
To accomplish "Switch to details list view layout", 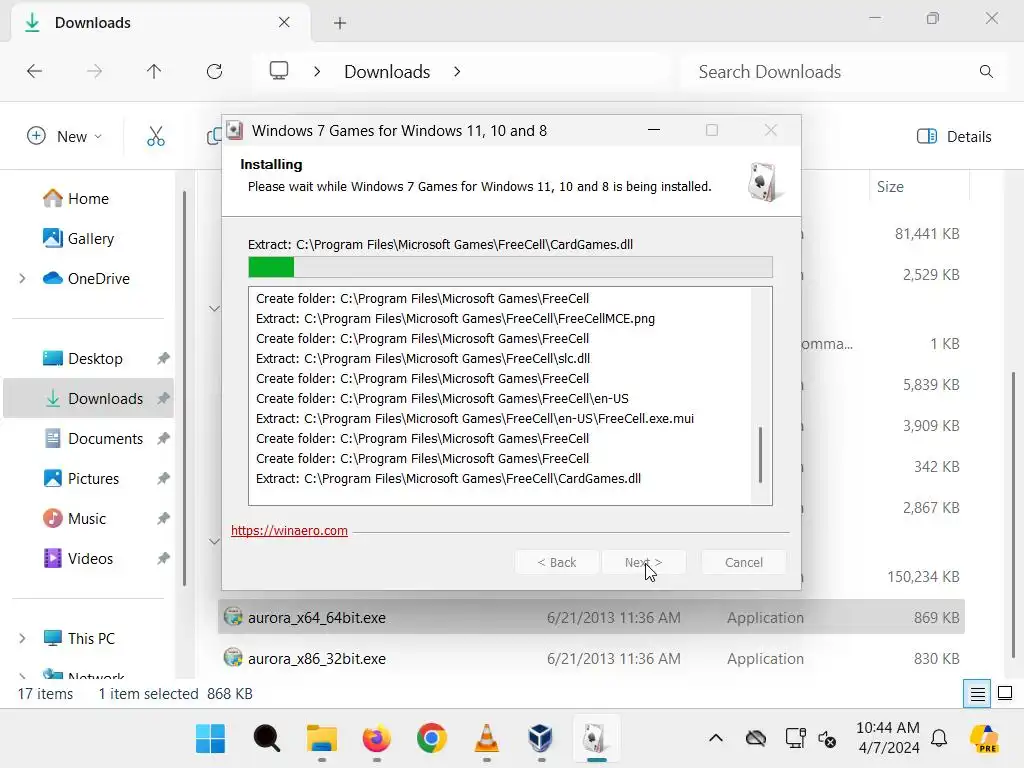I will coord(978,694).
